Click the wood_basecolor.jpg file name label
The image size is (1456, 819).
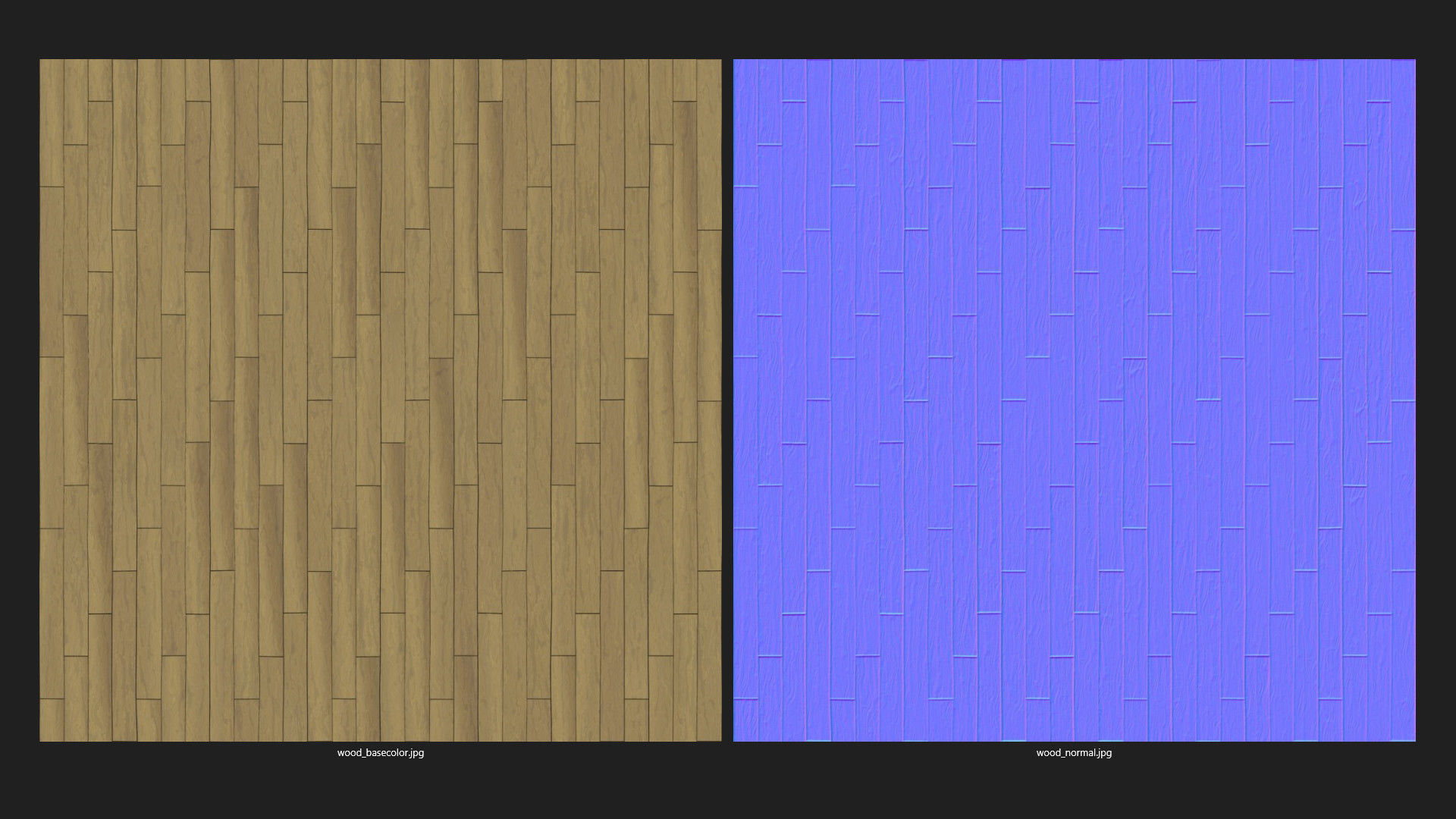point(381,753)
